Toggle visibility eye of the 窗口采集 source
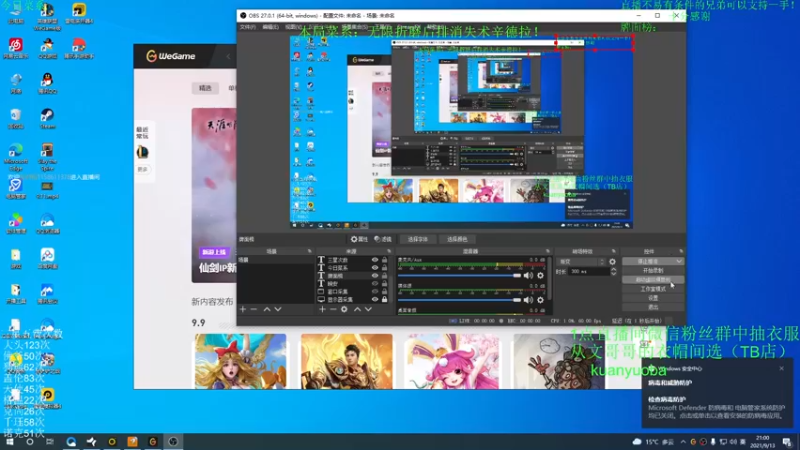Viewport: 800px width, 450px height. pos(375,292)
